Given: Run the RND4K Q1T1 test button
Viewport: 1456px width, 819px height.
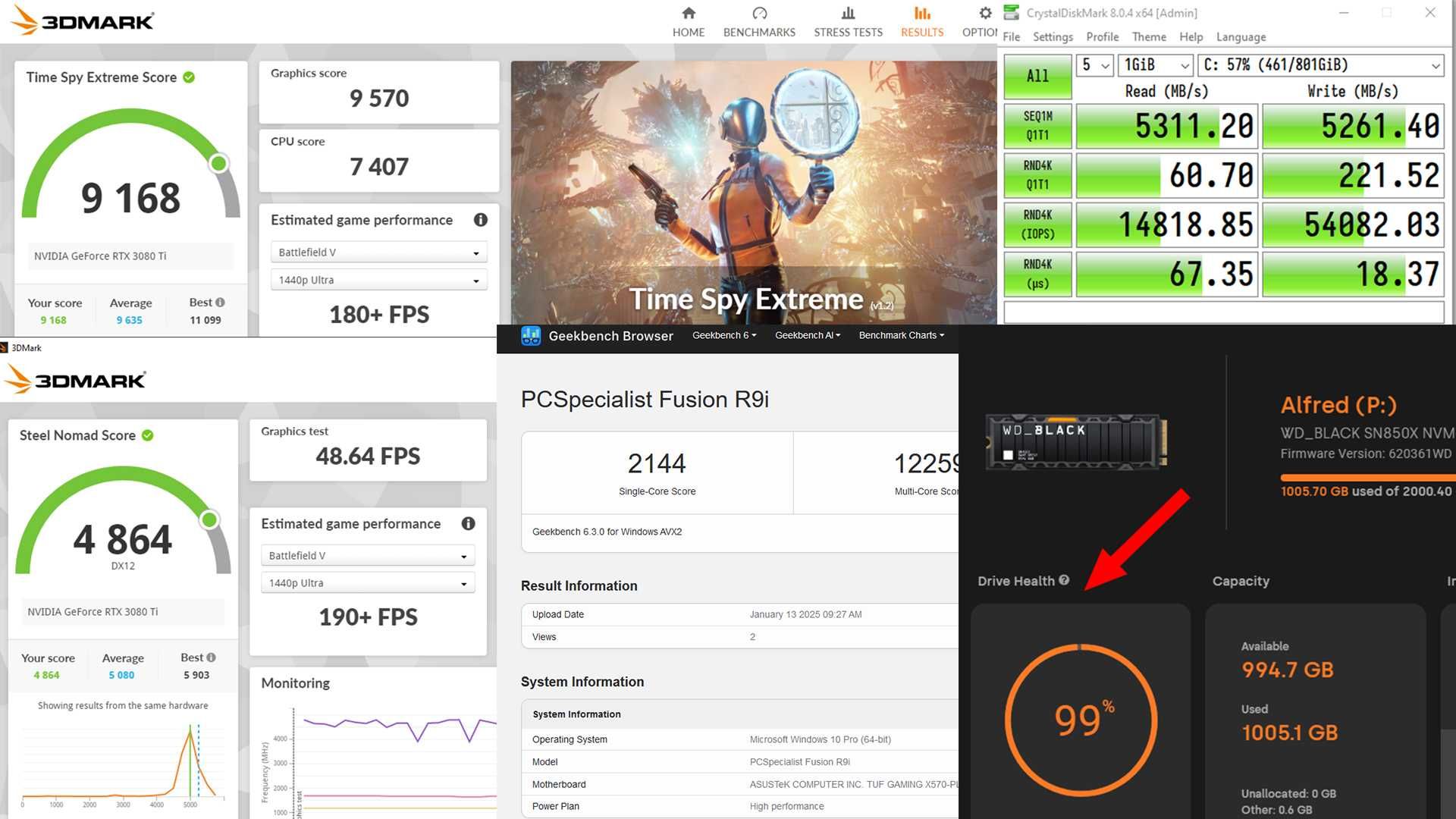Looking at the screenshot, I should tap(1037, 175).
